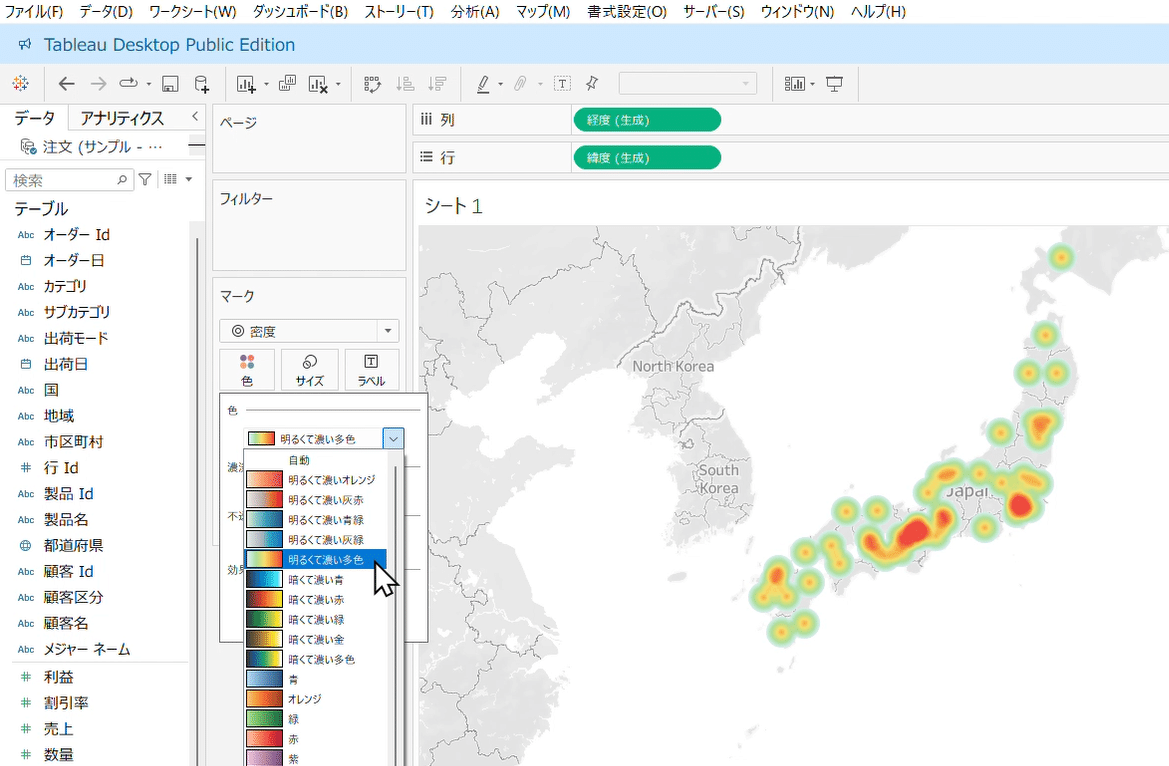Click the sort descending toolbar icon
The height and width of the screenshot is (766, 1169).
click(x=436, y=84)
